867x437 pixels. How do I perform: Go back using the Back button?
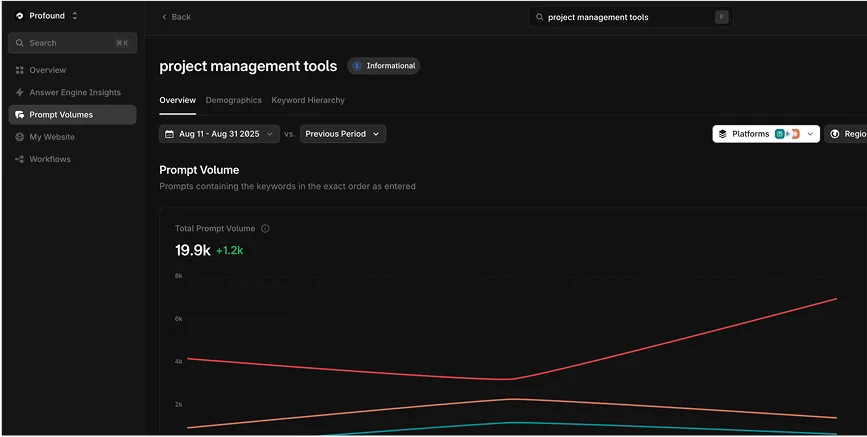click(176, 17)
